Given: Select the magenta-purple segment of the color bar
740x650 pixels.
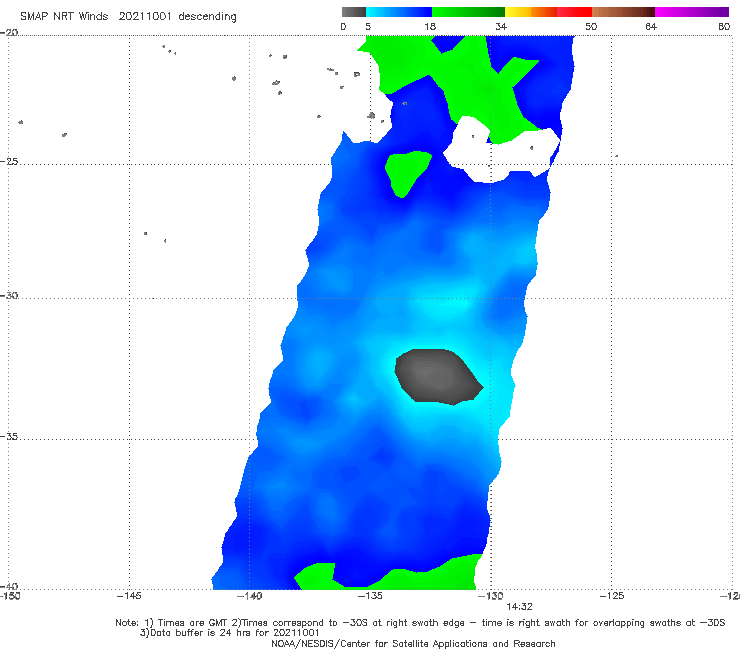Looking at the screenshot, I should (x=692, y=12).
